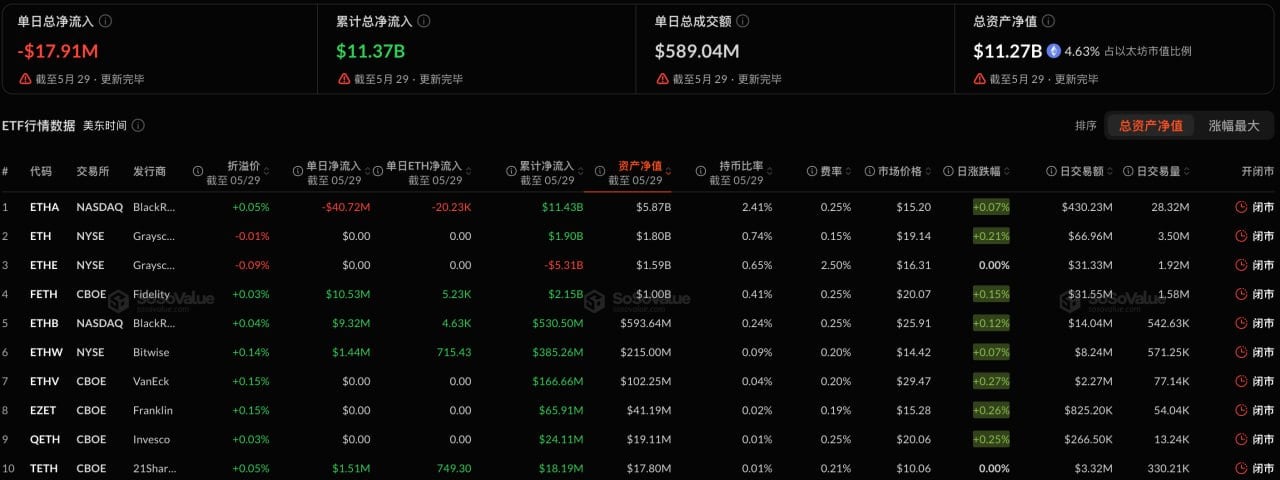
Task: Open info icon beside 总资产净值 card title
Action: pyautogui.click(x=1048, y=20)
